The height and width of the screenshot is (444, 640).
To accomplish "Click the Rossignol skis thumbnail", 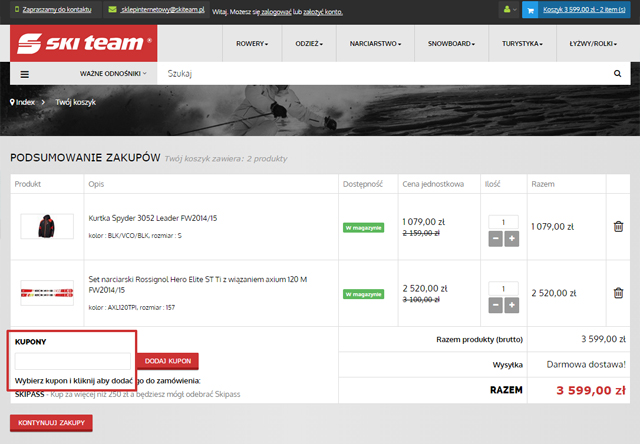I will (47, 293).
